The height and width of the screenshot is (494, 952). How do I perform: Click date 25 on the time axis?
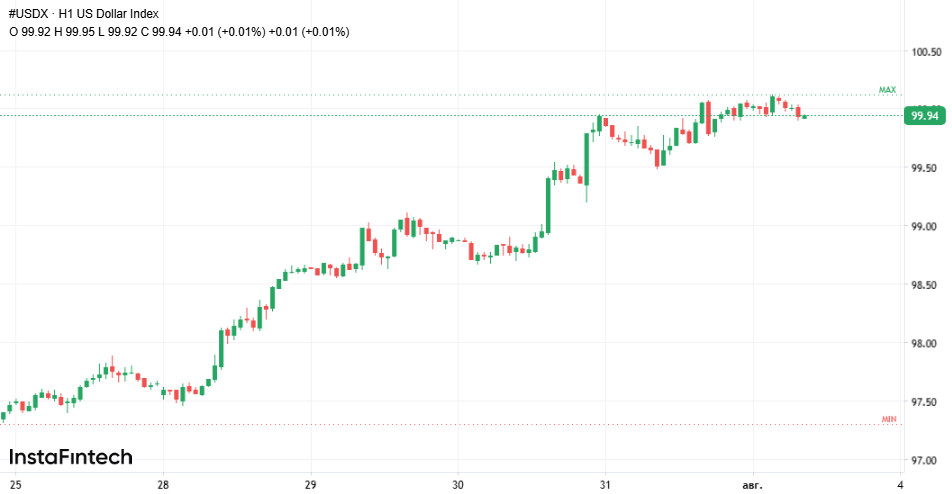(16, 485)
